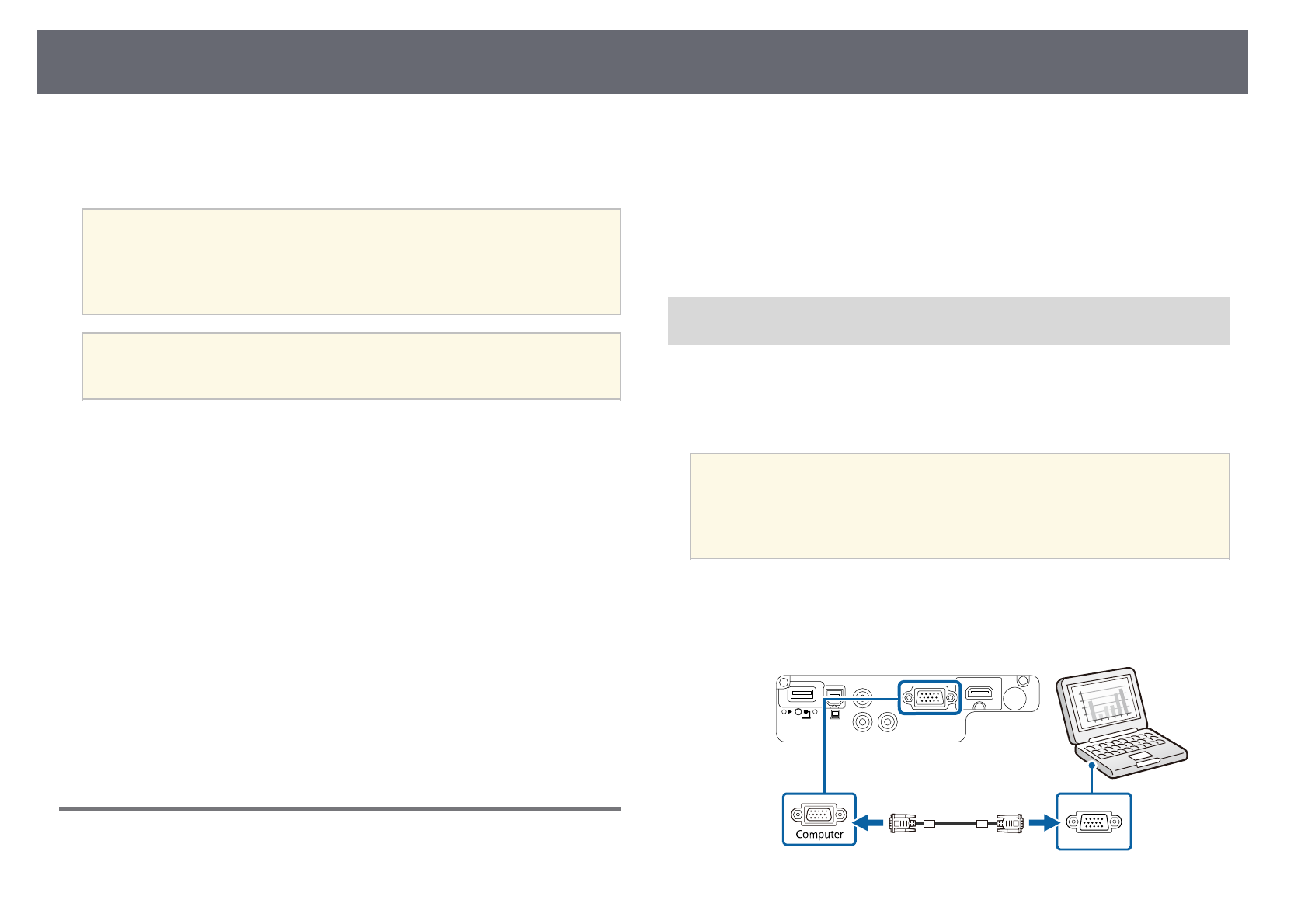Click the smaller cream note box on the left

coord(351,366)
